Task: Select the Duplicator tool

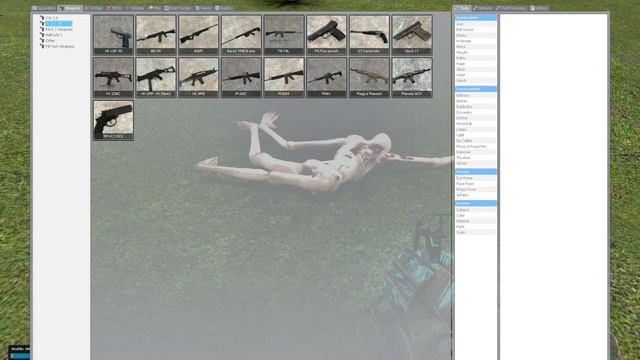Action: pos(476,107)
